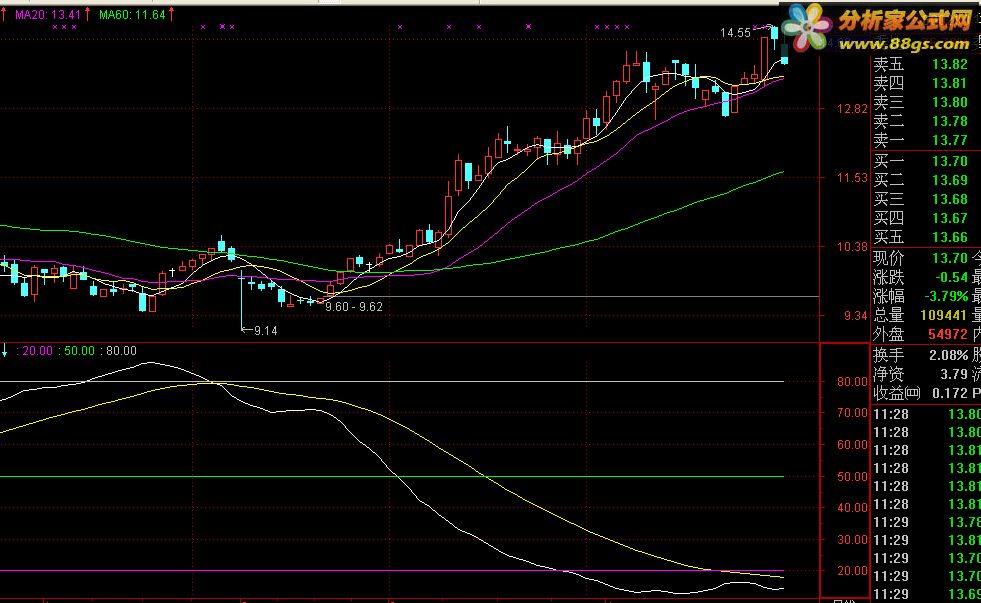The image size is (981, 603).
Task: Click the 11.53 price axis label
Action: [852, 178]
